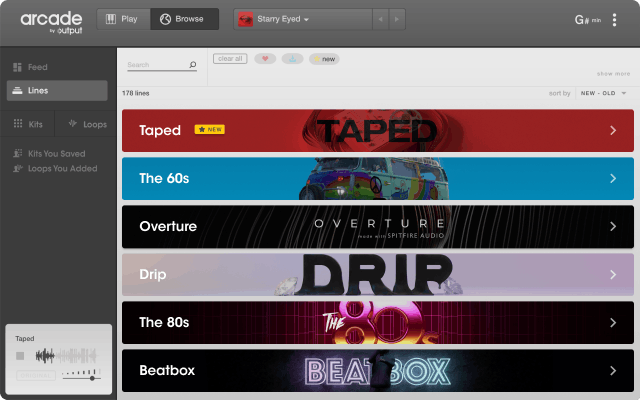
Task: Open The 60s line title
Action: 164,178
